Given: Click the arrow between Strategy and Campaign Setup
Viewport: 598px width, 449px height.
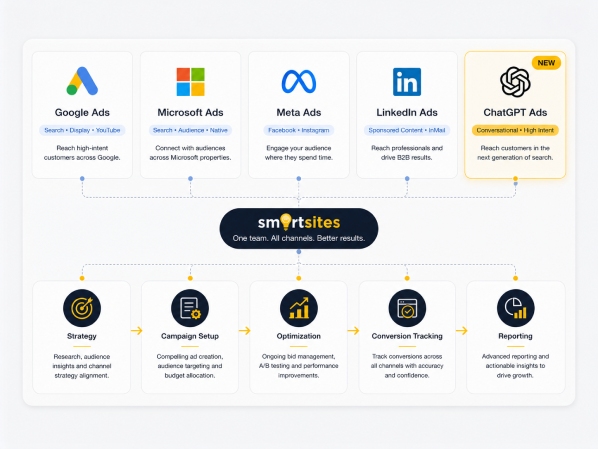Looking at the screenshot, I should pyautogui.click(x=137, y=330).
